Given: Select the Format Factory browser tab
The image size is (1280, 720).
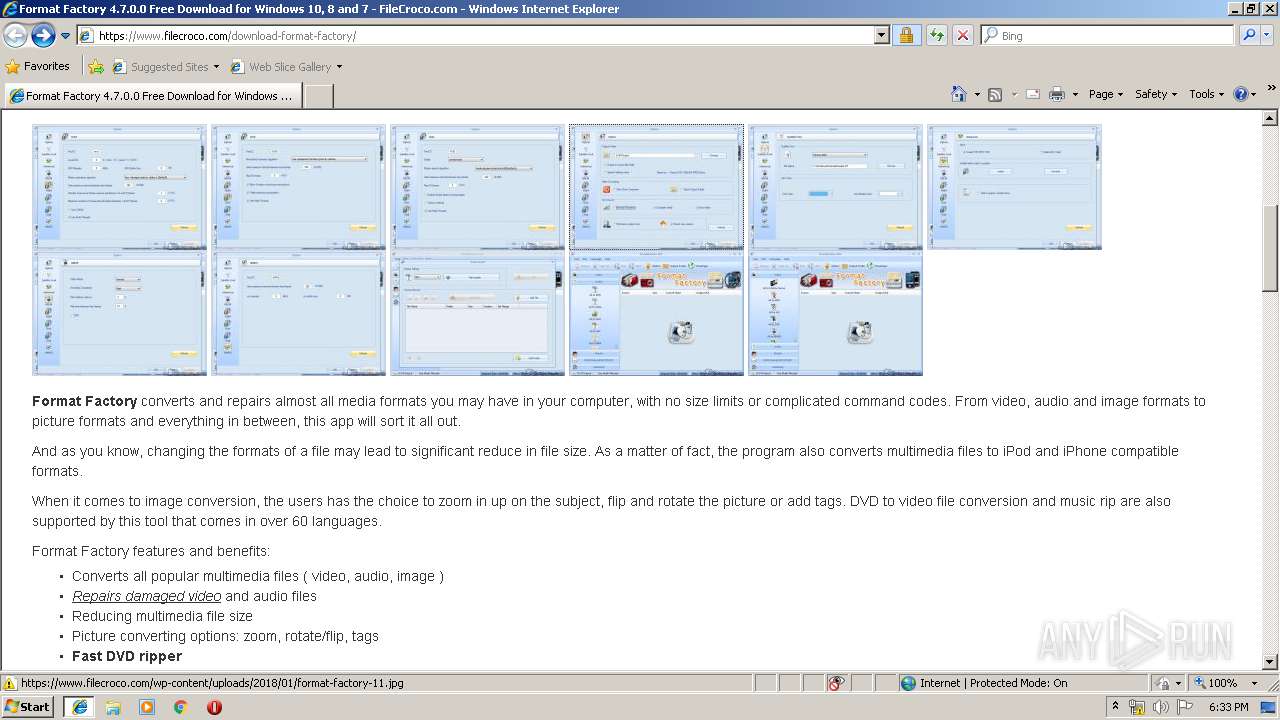Looking at the screenshot, I should [152, 96].
